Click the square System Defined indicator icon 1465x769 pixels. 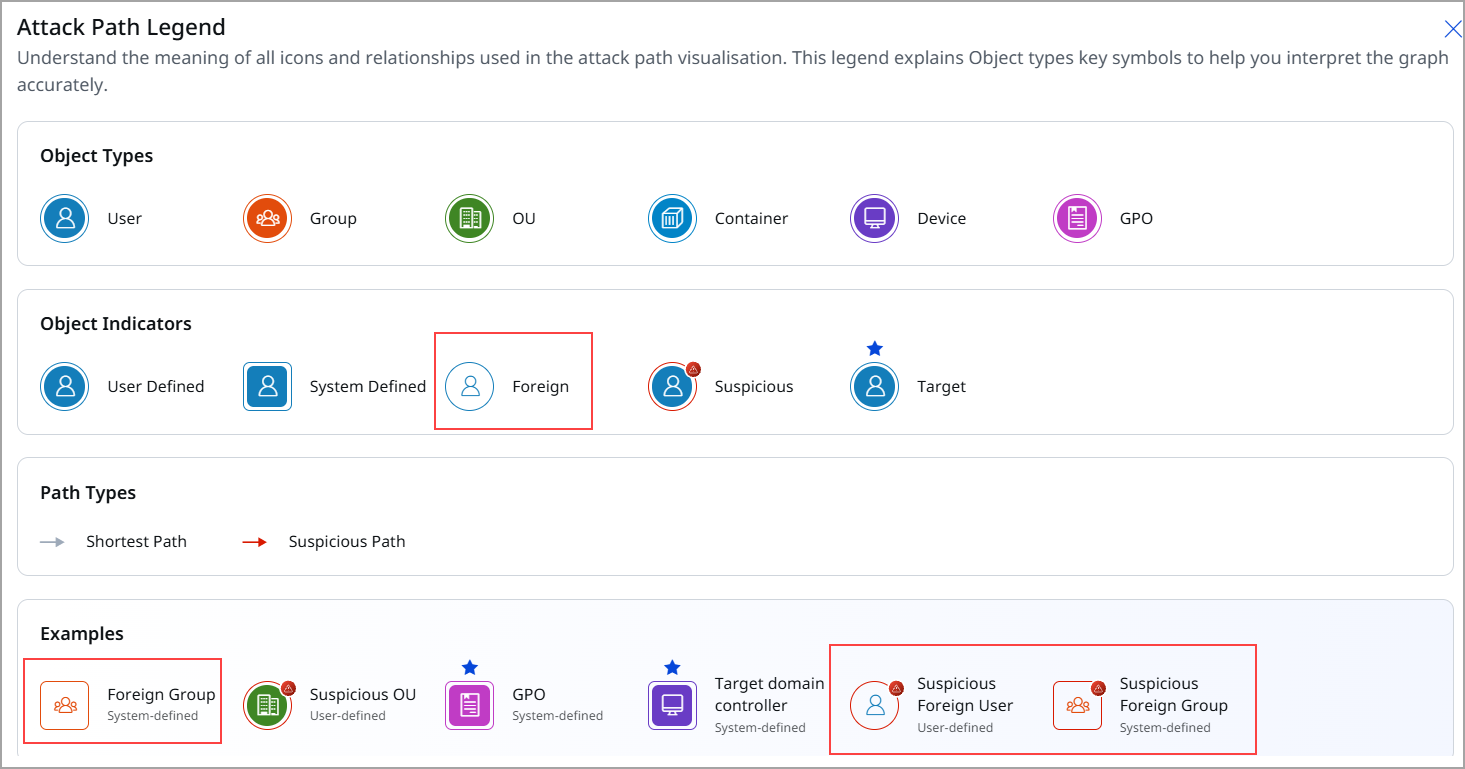tap(267, 386)
